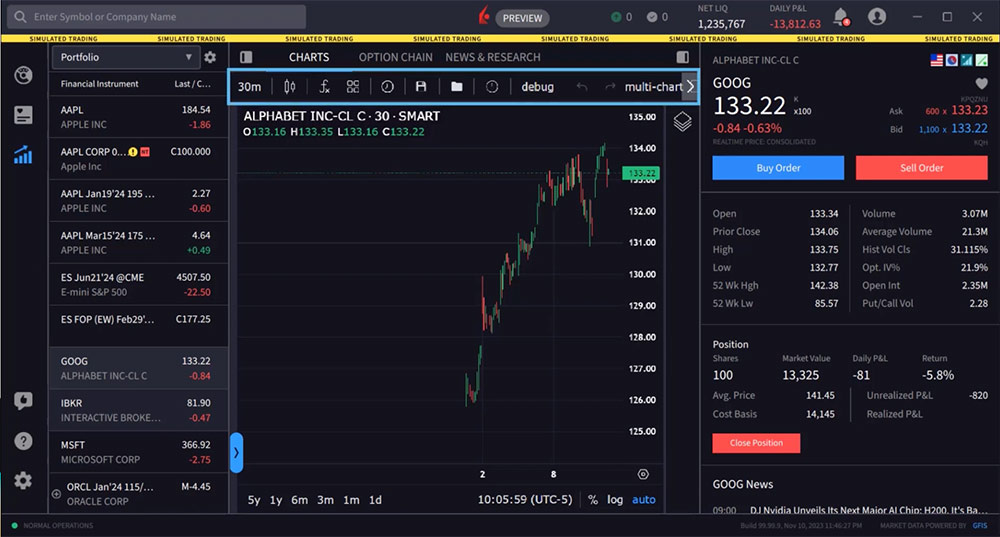Click the Buy Order button

coord(778,168)
